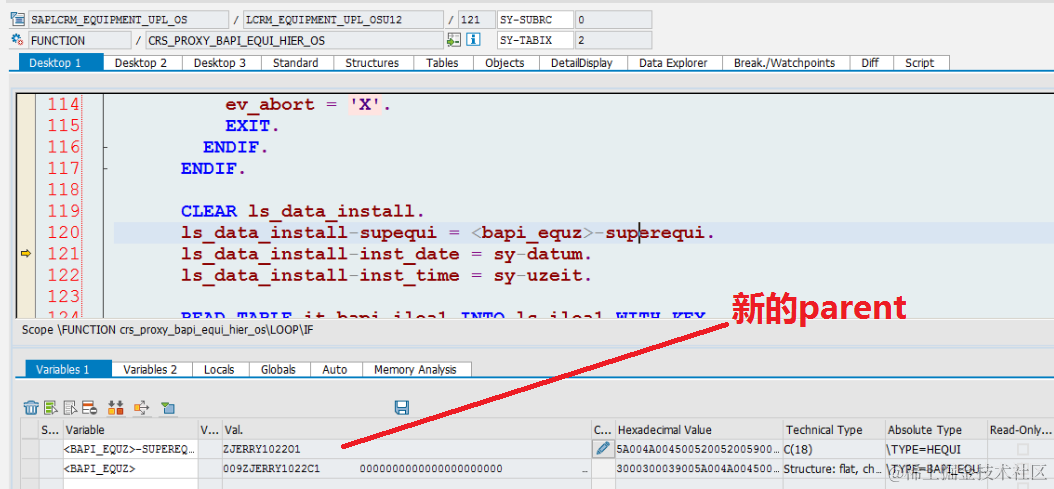The width and height of the screenshot is (1054, 489).
Task: Click variable cell <BAPI_EQUZ> in second row
Action: [x=130, y=468]
